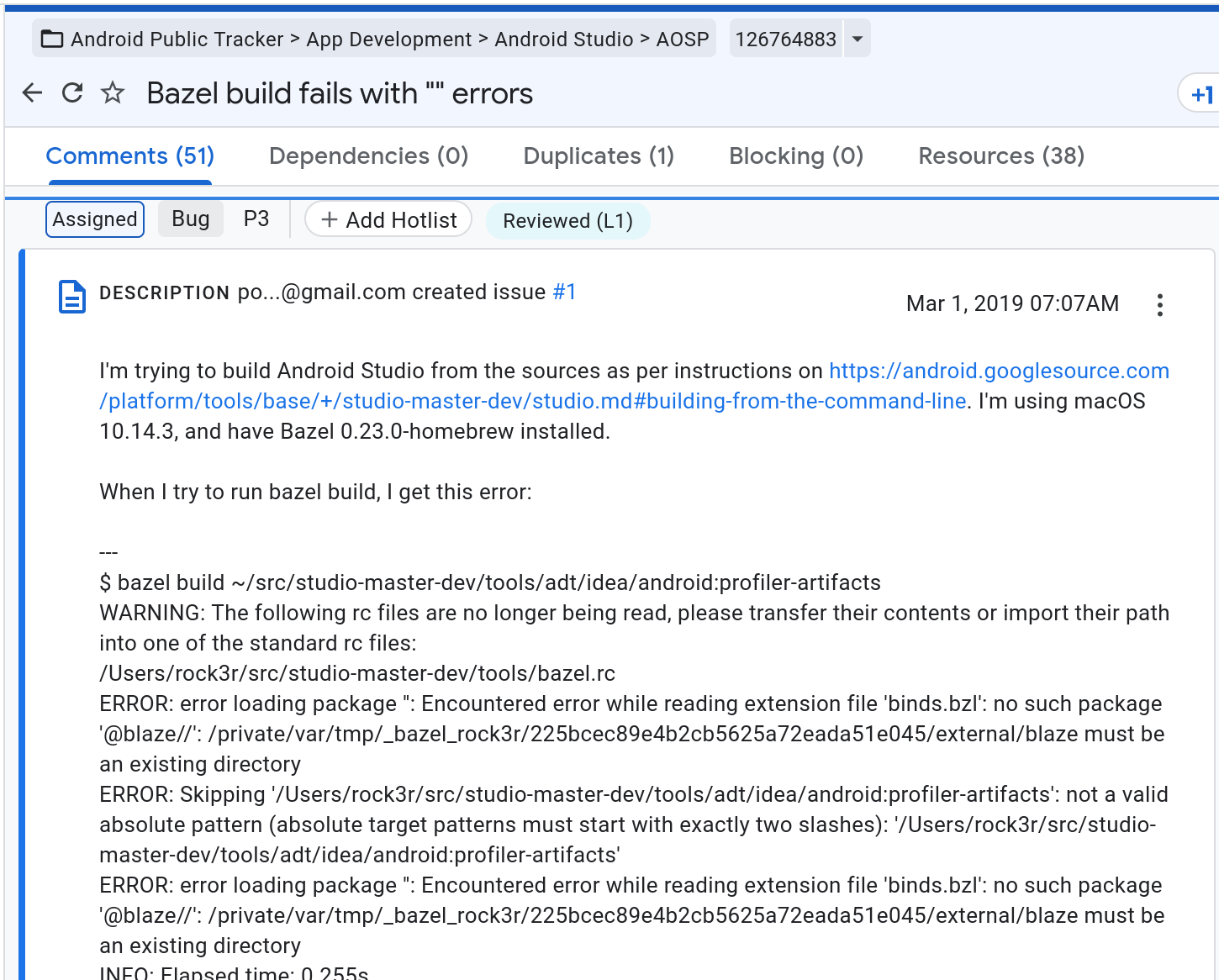Click the Reviewed (L1) chip
The height and width of the screenshot is (980, 1219).
568,221
